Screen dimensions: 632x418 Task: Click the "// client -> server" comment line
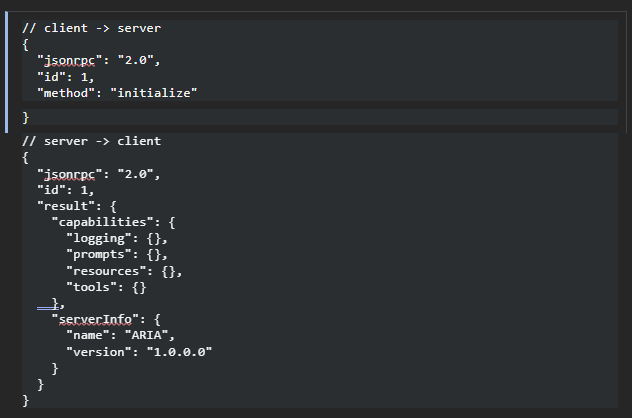click(91, 28)
